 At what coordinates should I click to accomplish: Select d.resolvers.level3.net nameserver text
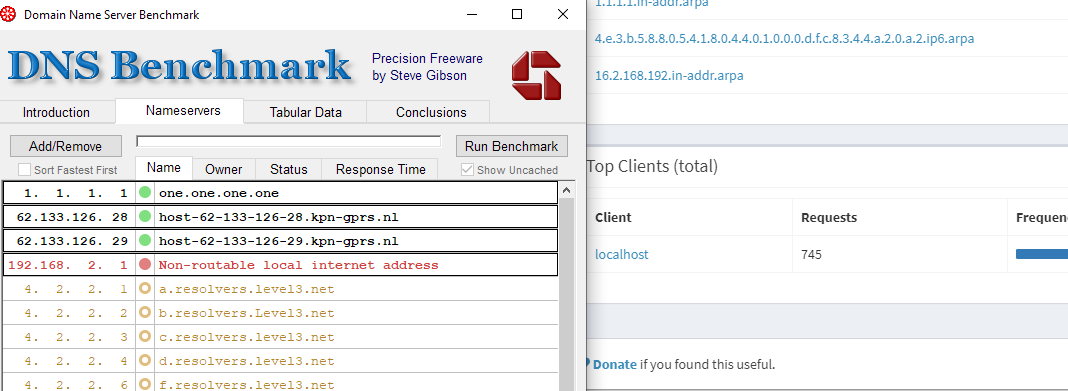[x=247, y=360]
